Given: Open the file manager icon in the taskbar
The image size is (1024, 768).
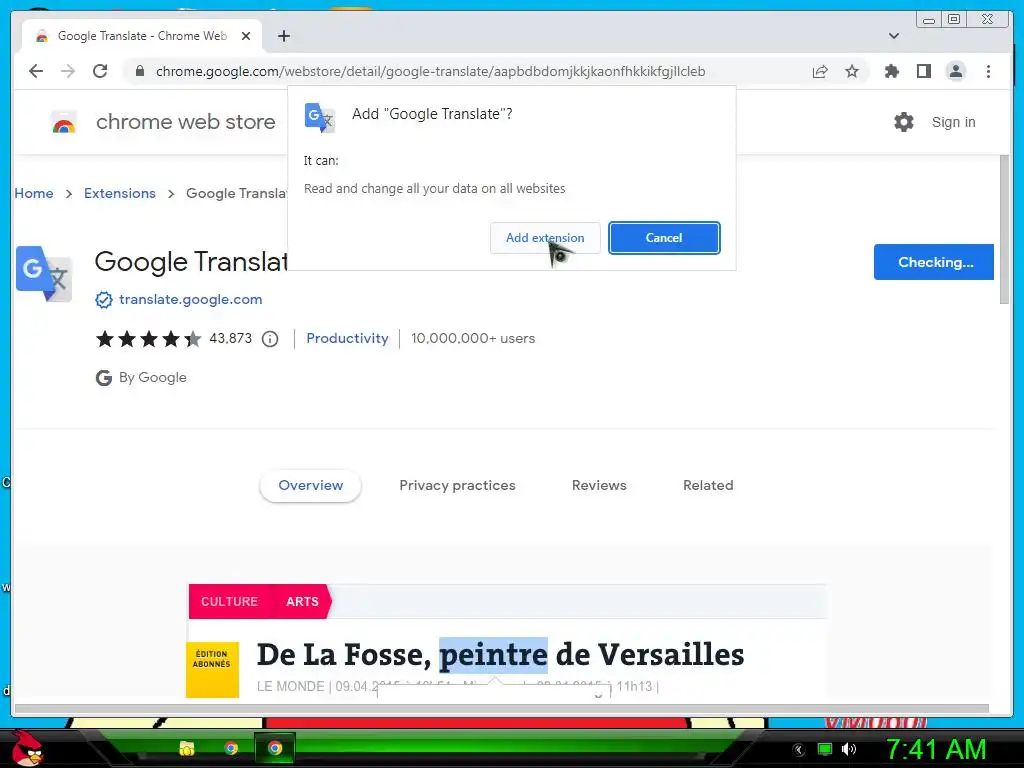Looking at the screenshot, I should click(187, 748).
